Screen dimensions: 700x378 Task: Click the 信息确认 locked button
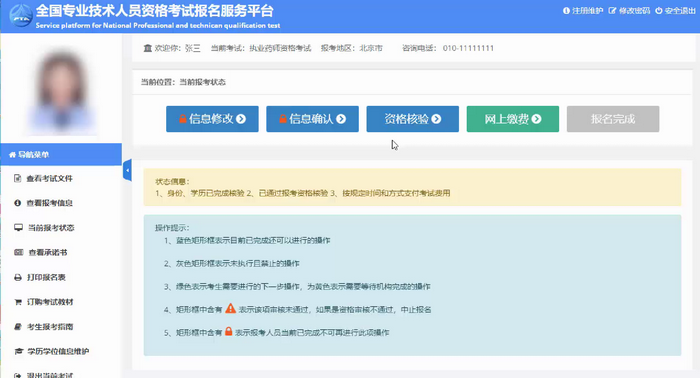(312, 119)
